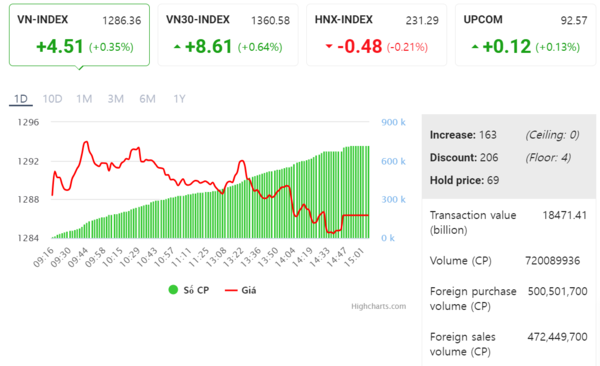Screen dimensions: 600x366
Task: Click the +0.12 change figure
Action: (507, 47)
